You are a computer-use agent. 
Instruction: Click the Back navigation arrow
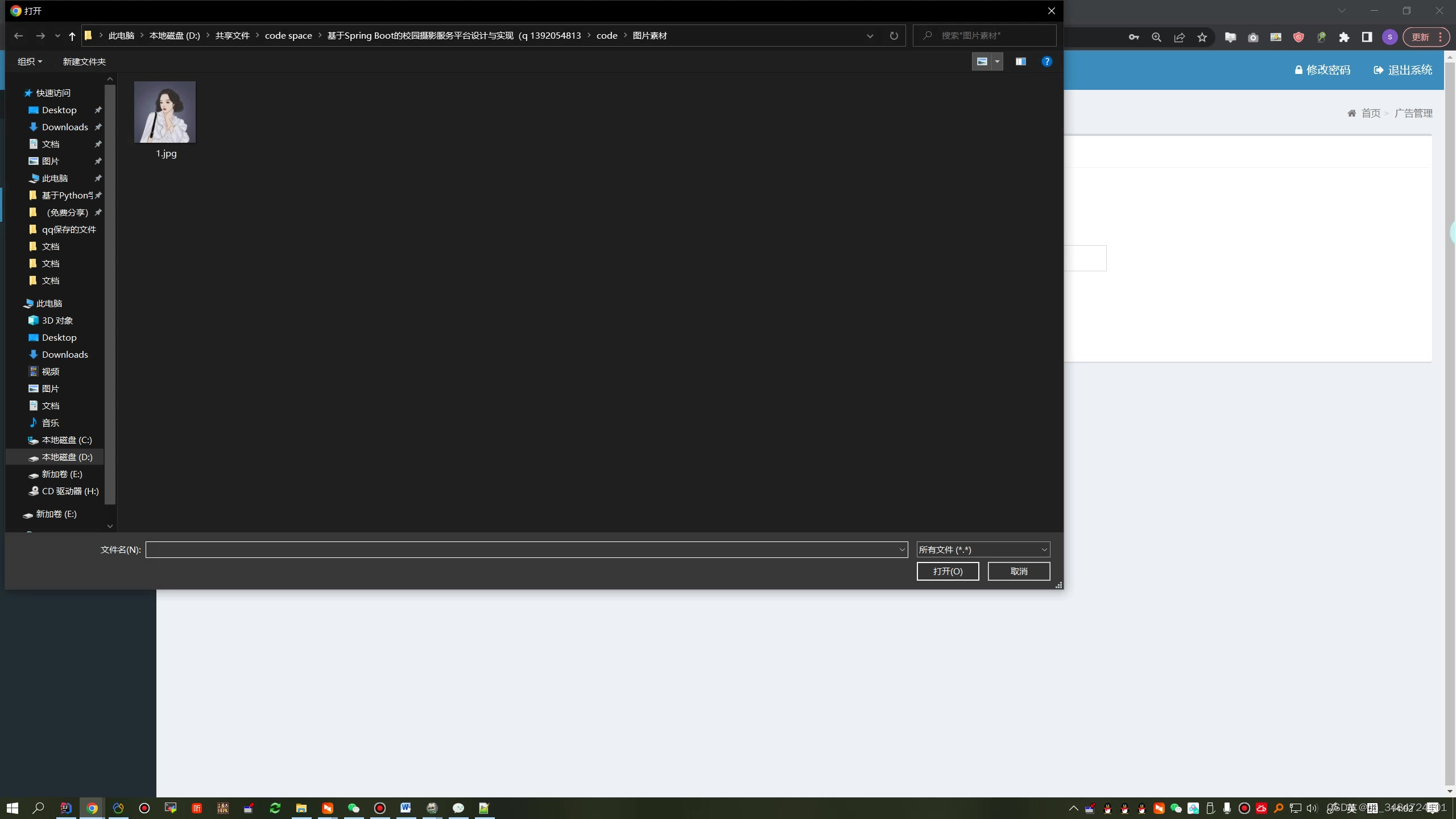click(18, 36)
